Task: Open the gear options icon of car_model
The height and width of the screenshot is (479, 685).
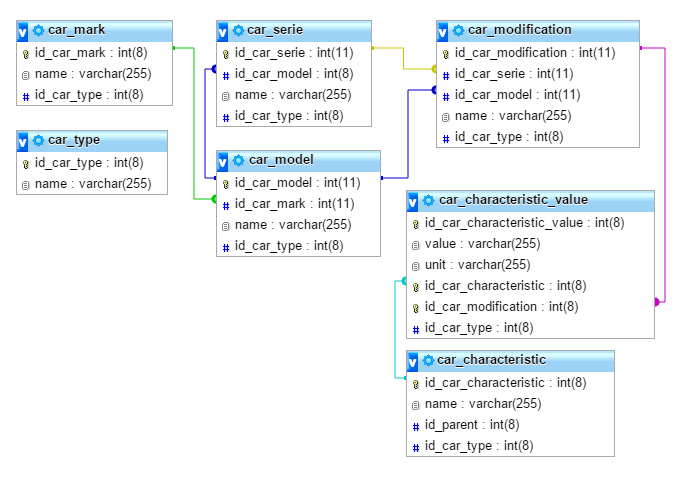Action: pyautogui.click(x=238, y=160)
